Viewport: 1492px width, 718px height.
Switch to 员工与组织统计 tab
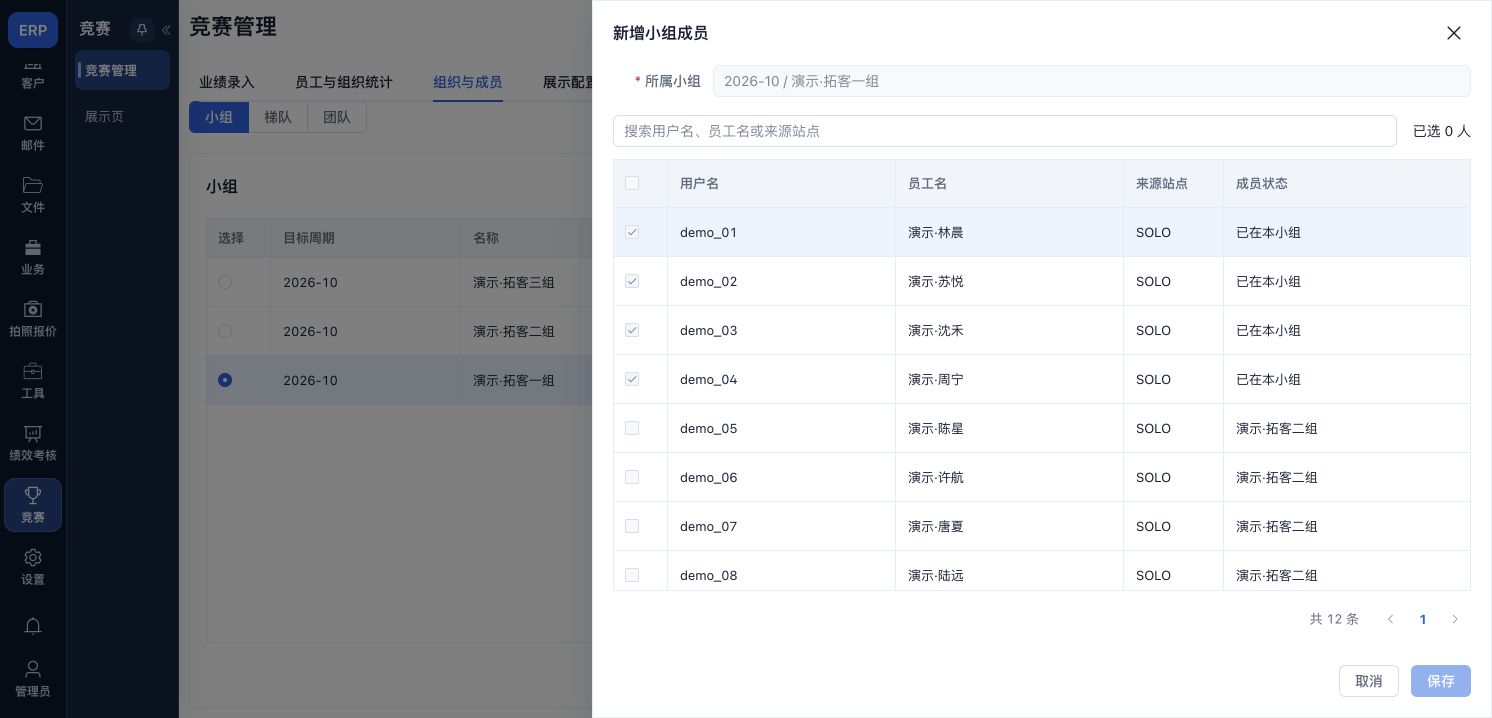click(x=344, y=82)
